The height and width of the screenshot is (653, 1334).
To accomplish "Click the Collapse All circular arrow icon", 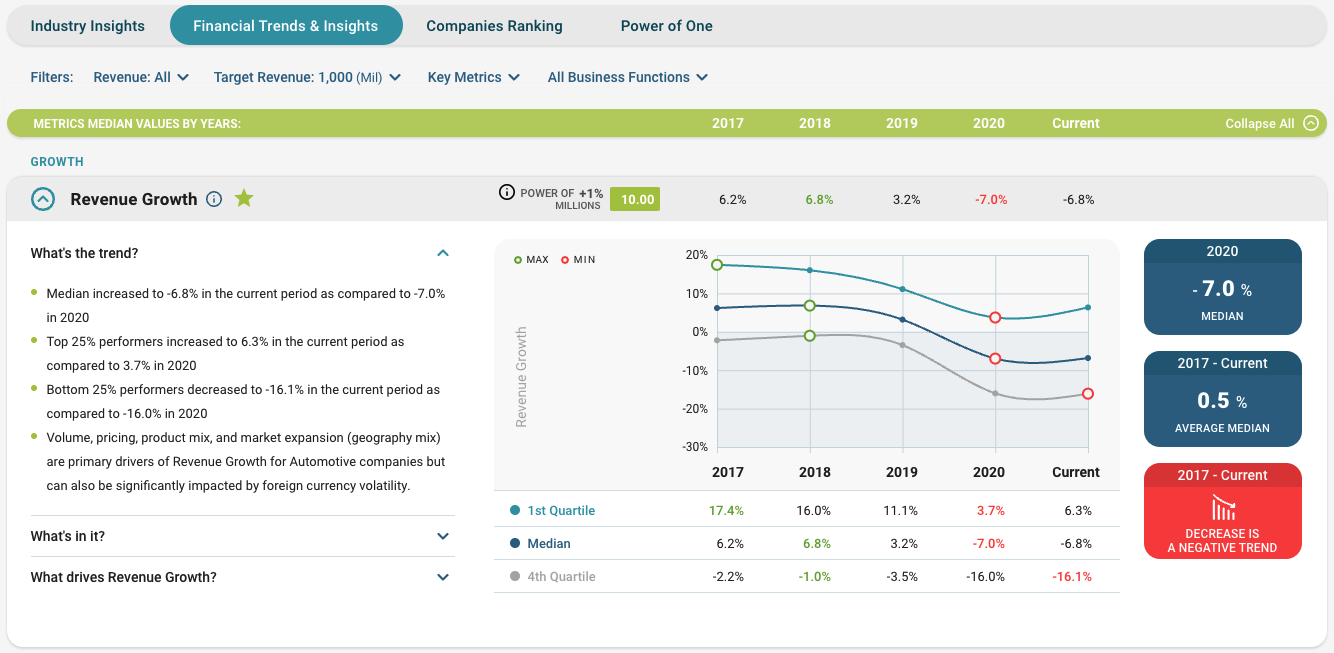I will coord(1310,123).
